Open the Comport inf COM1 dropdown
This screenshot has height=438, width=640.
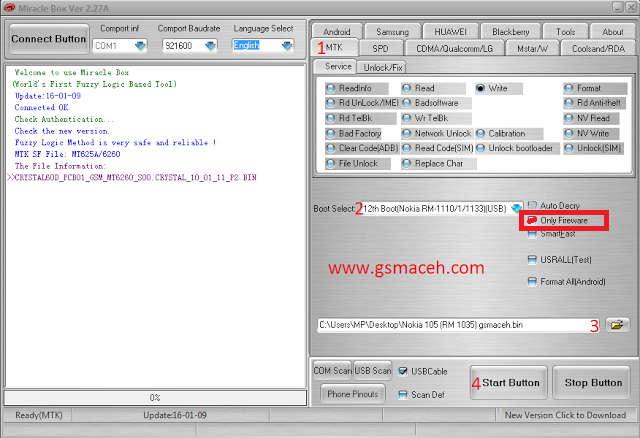point(140,46)
